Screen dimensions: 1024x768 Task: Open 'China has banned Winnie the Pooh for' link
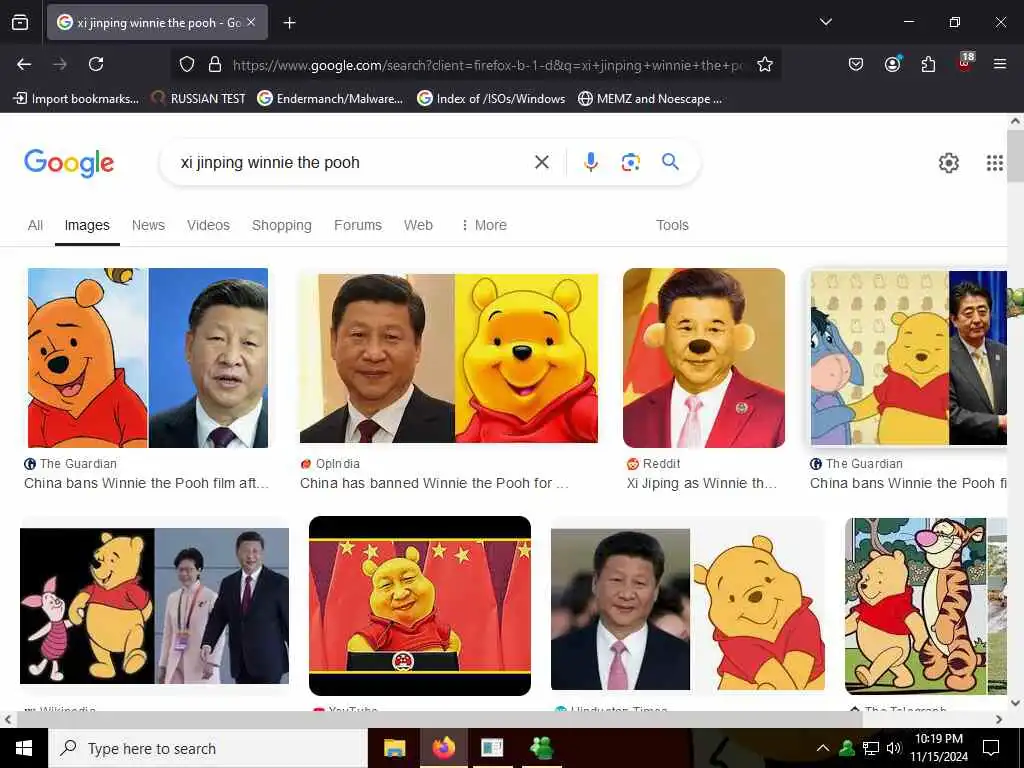pos(434,483)
